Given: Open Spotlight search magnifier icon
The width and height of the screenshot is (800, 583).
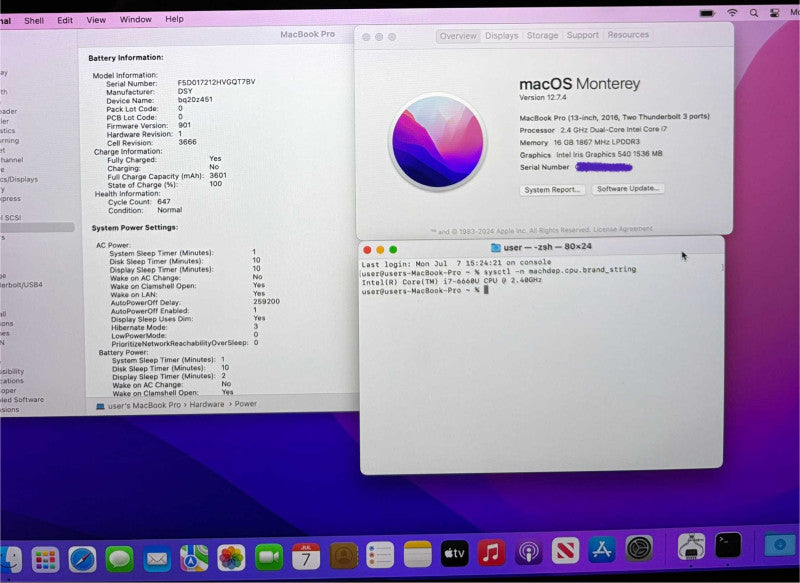Looking at the screenshot, I should click(x=754, y=13).
